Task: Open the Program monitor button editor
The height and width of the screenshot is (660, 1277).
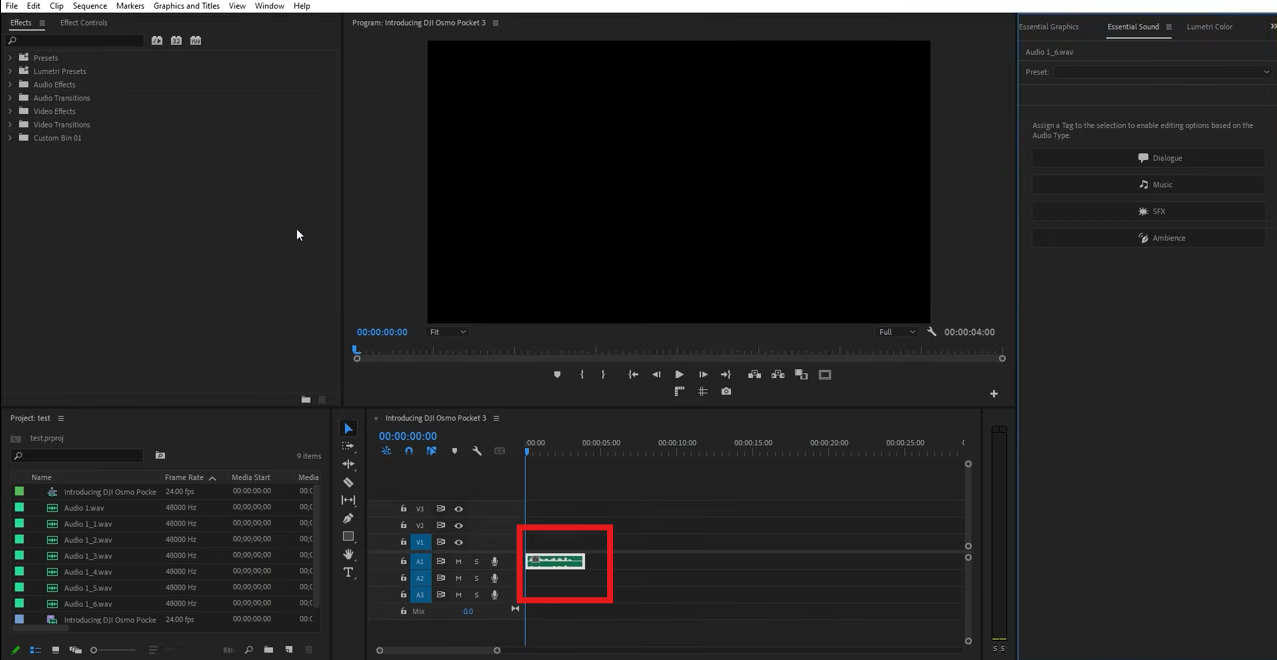Action: (x=994, y=394)
